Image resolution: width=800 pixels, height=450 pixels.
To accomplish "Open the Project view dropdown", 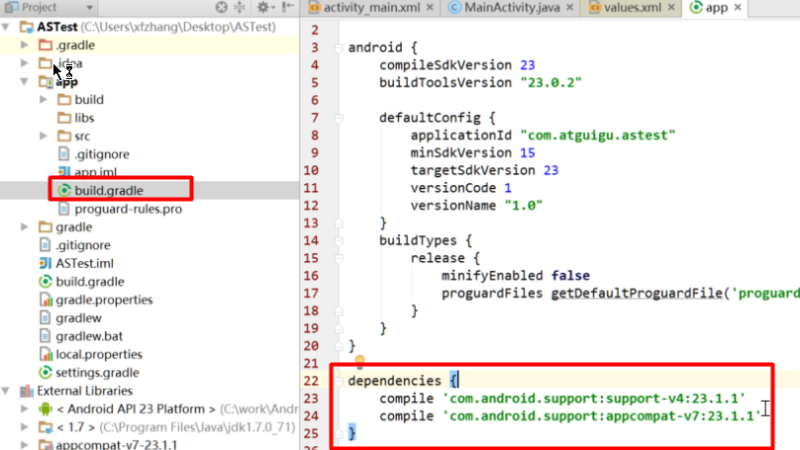I will [x=89, y=7].
